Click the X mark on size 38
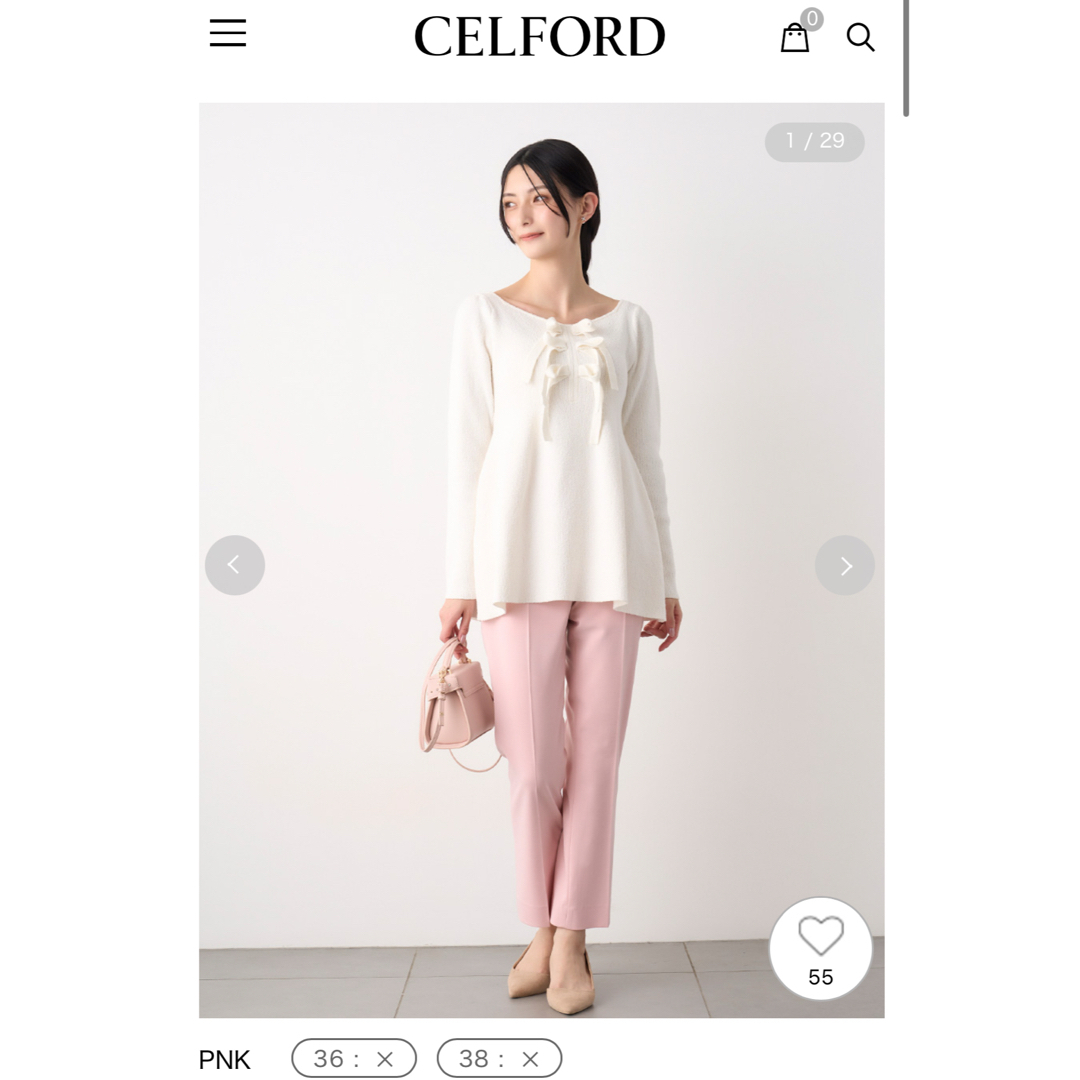Image resolution: width=1080 pixels, height=1080 pixels. (x=530, y=1059)
